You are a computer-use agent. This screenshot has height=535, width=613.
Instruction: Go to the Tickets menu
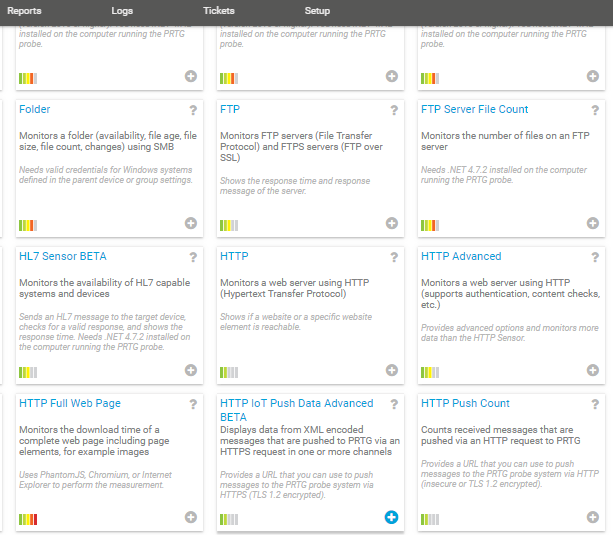tap(219, 10)
